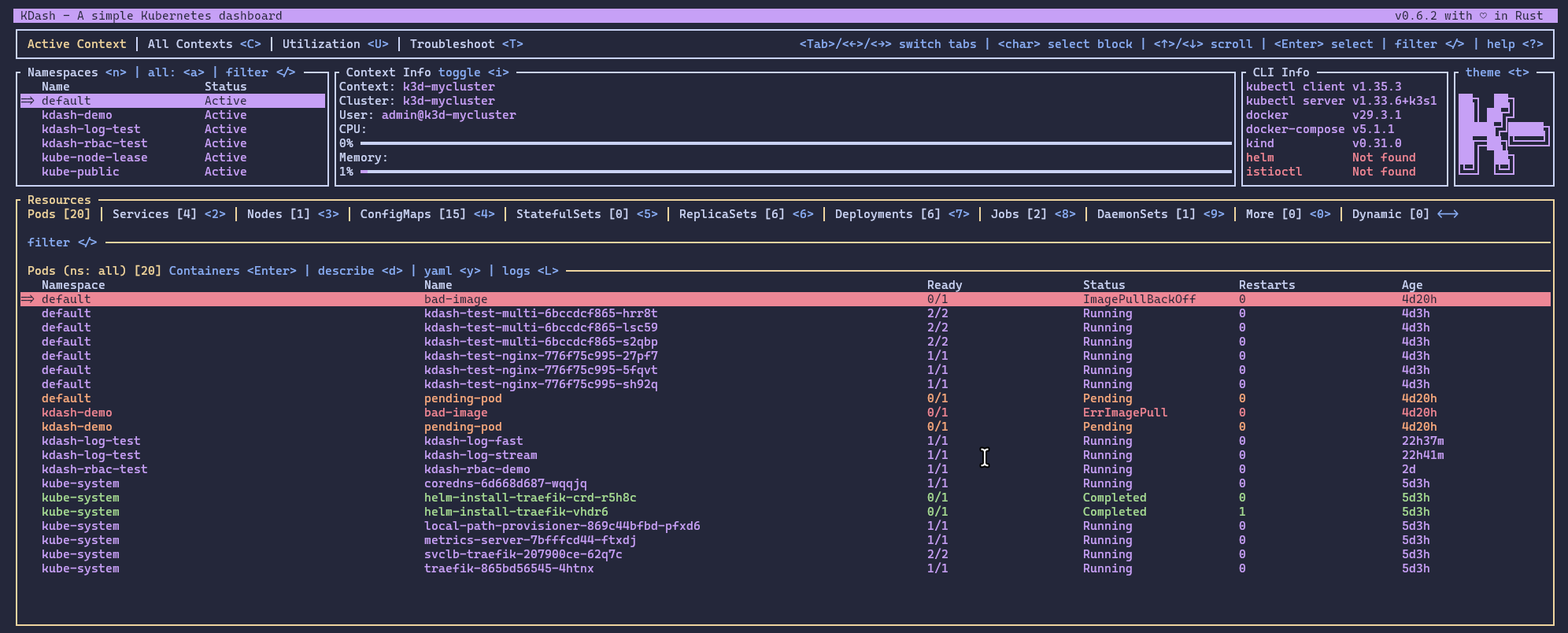Select pod helm-install-traefik-crd-r5h8c
1568x633 pixels.
coord(786,498)
